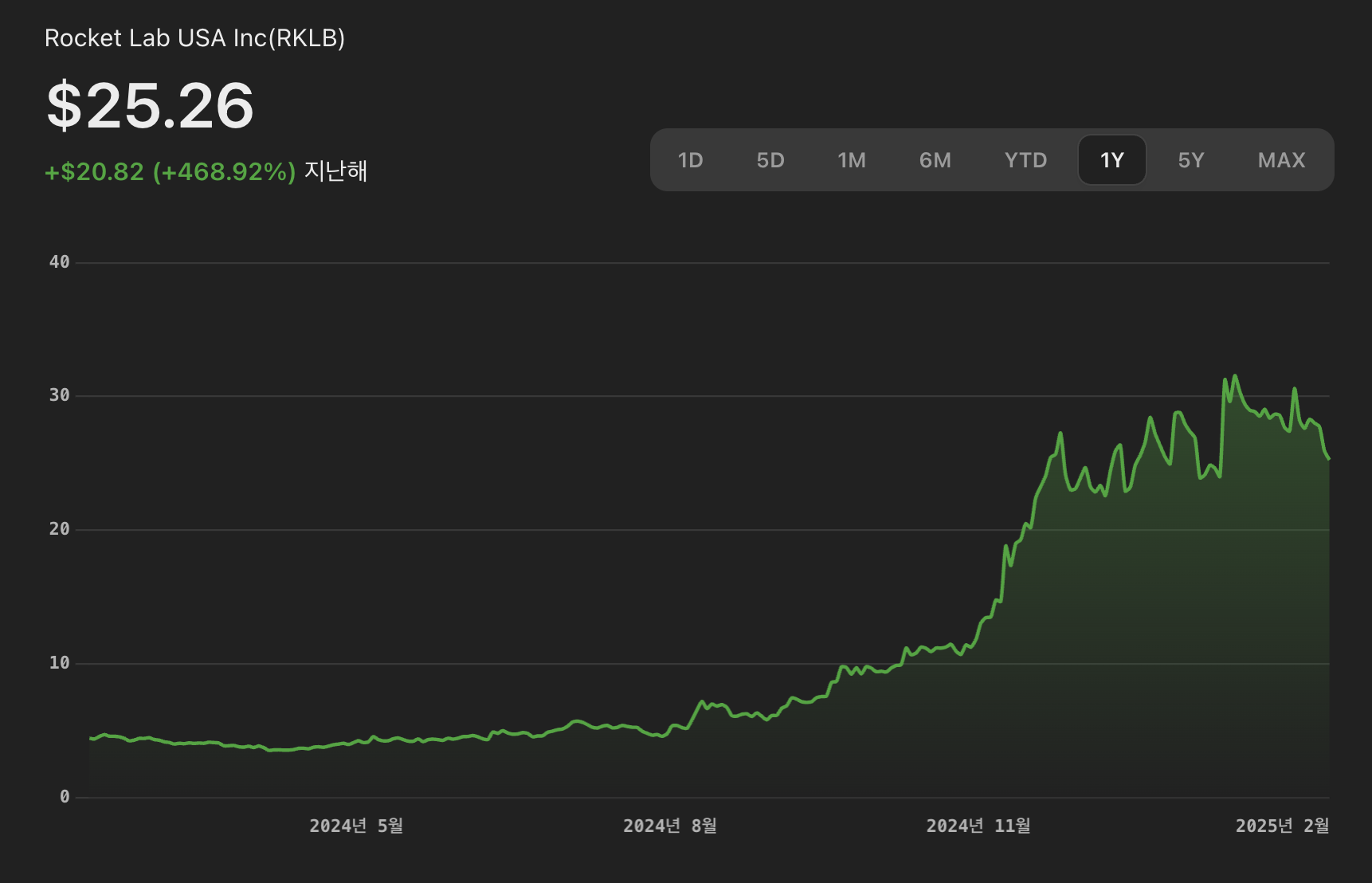
Task: Click the $25.26 current price
Action: coord(150,105)
